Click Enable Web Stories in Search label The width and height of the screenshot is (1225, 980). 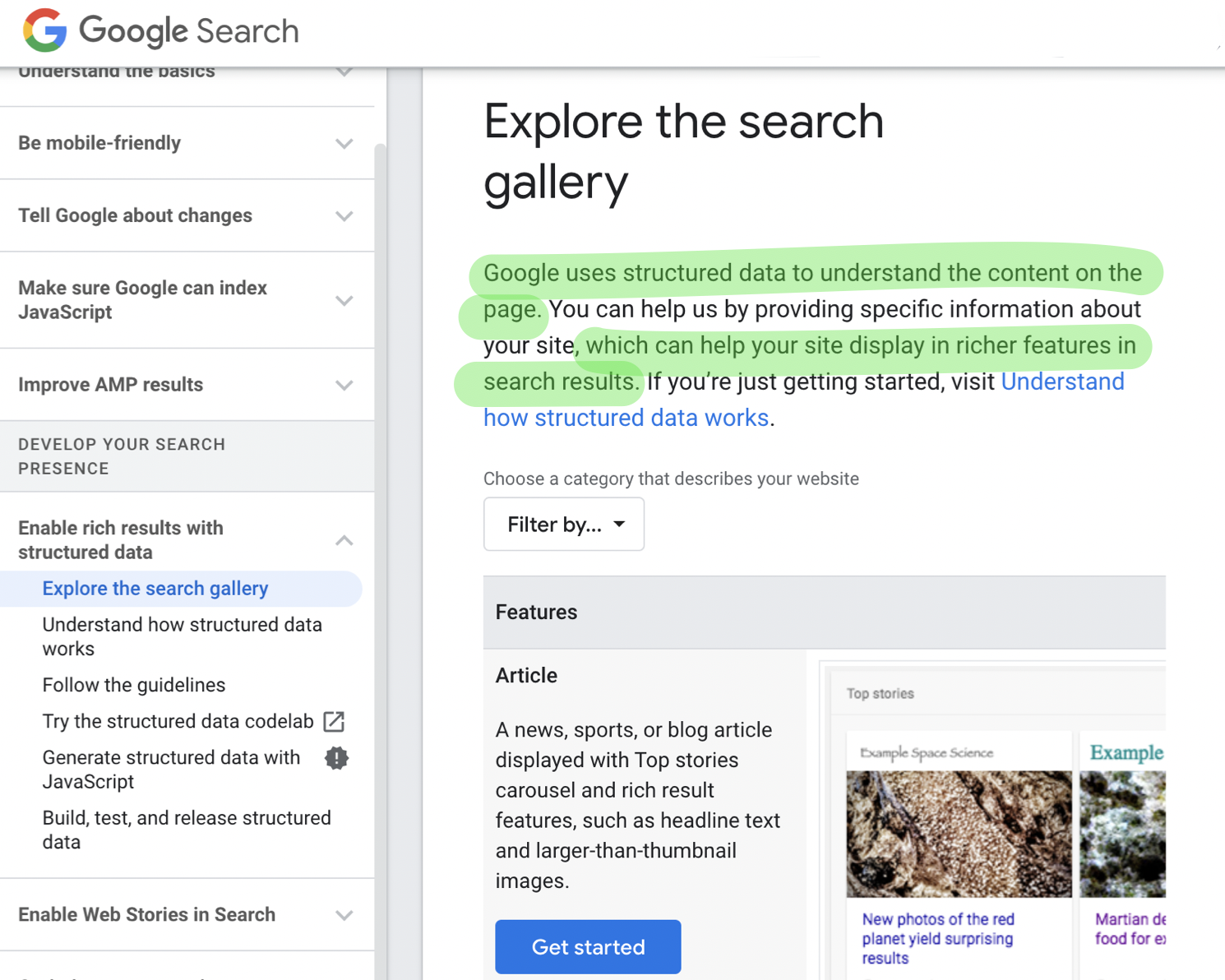147,914
